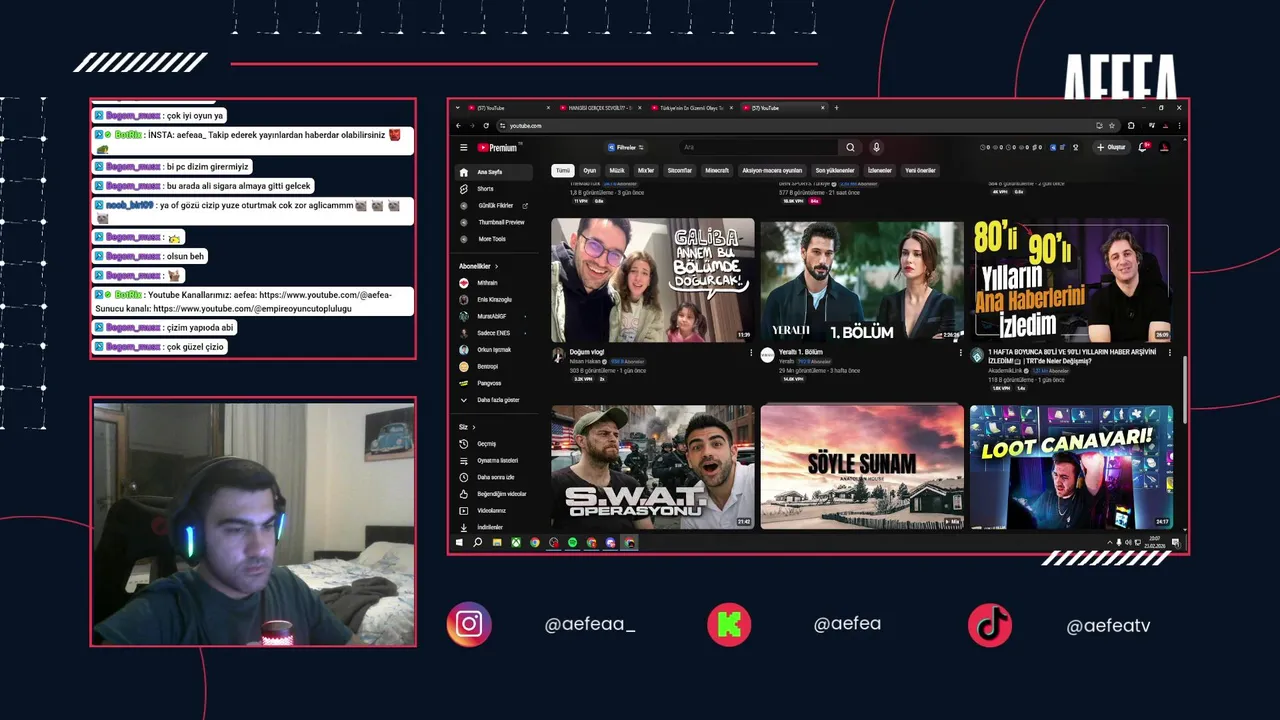Expand Daha fazla göster subscriptions
Viewport: 1280px width, 720px height.
click(495, 400)
